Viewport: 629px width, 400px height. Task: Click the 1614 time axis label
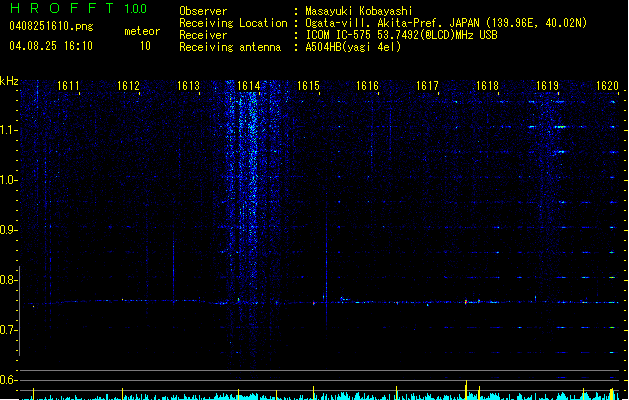(248, 86)
